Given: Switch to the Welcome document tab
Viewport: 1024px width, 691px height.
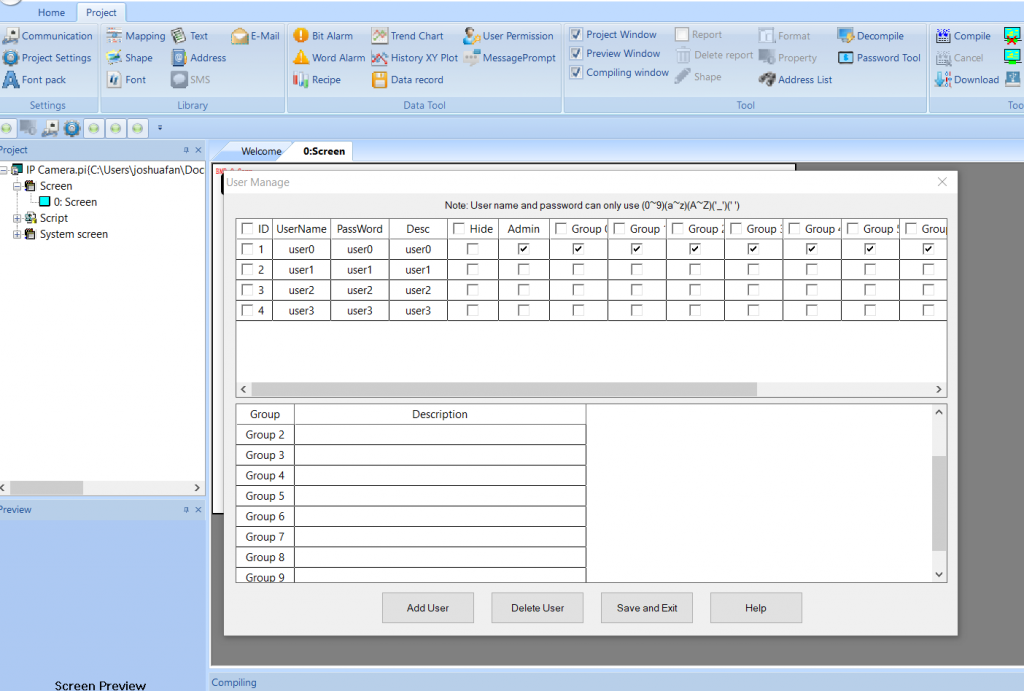Looking at the screenshot, I should click(x=261, y=152).
